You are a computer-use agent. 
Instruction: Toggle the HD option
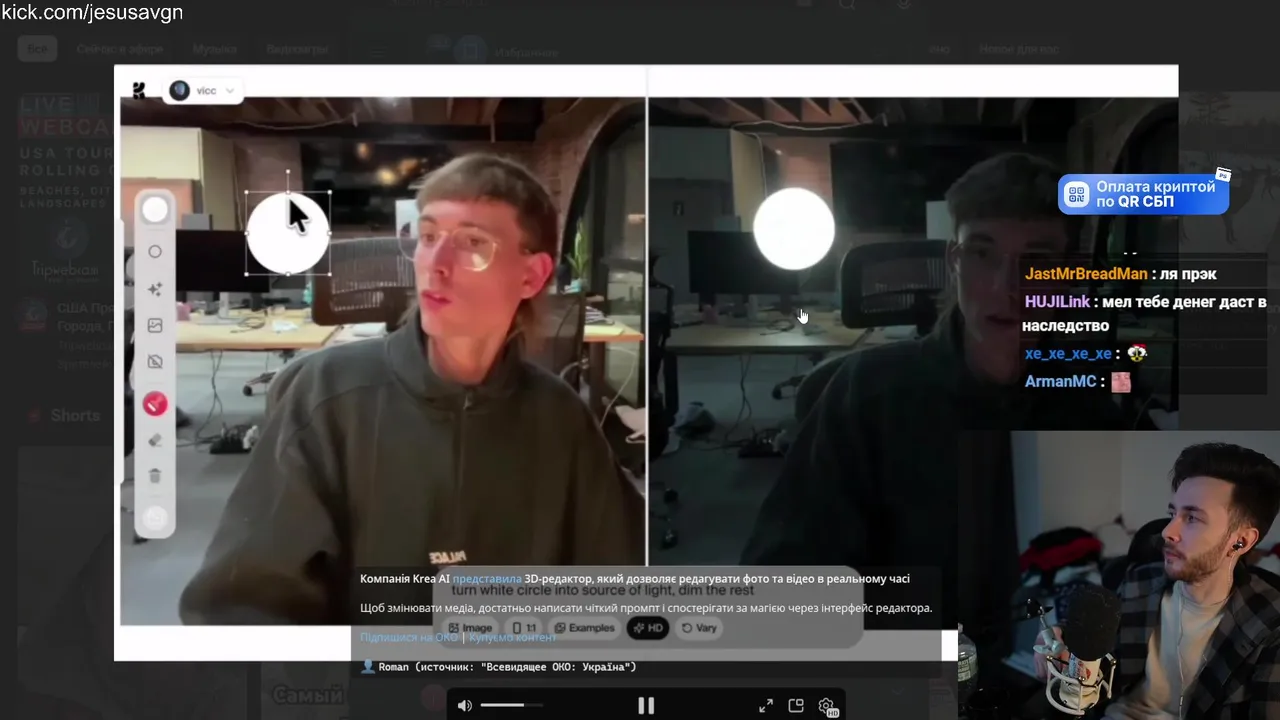[648, 628]
